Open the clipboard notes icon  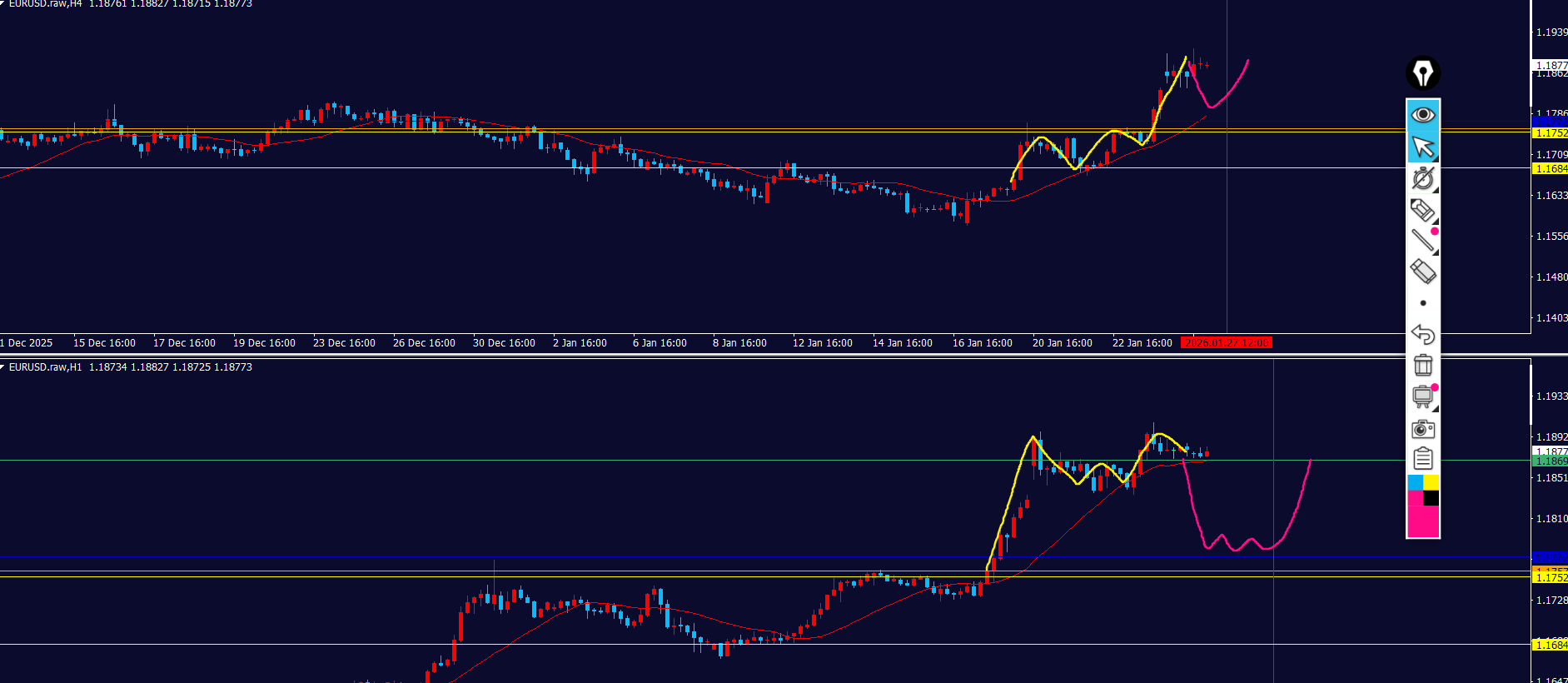[x=1422, y=459]
